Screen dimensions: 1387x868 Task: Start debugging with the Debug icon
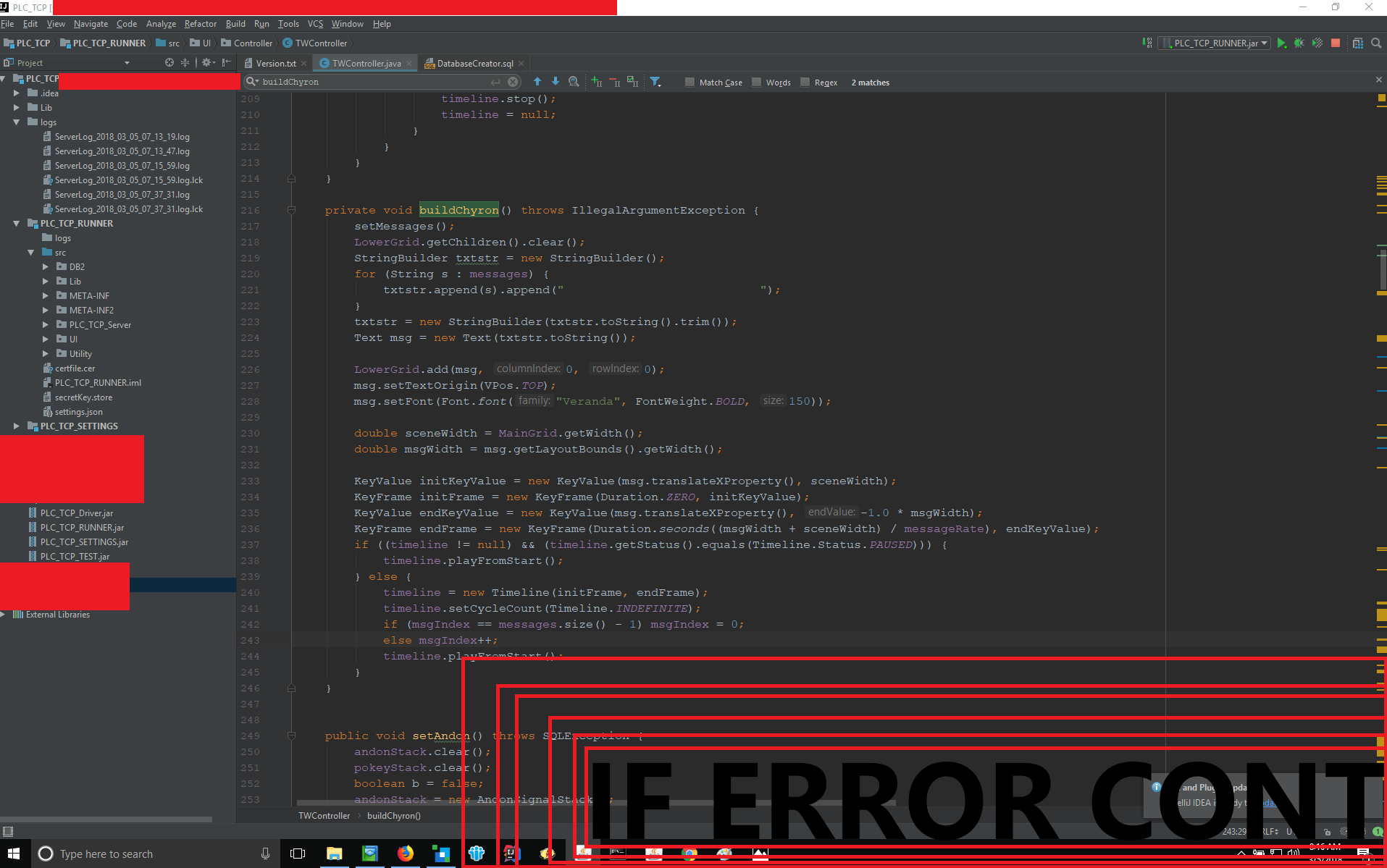click(x=1299, y=43)
